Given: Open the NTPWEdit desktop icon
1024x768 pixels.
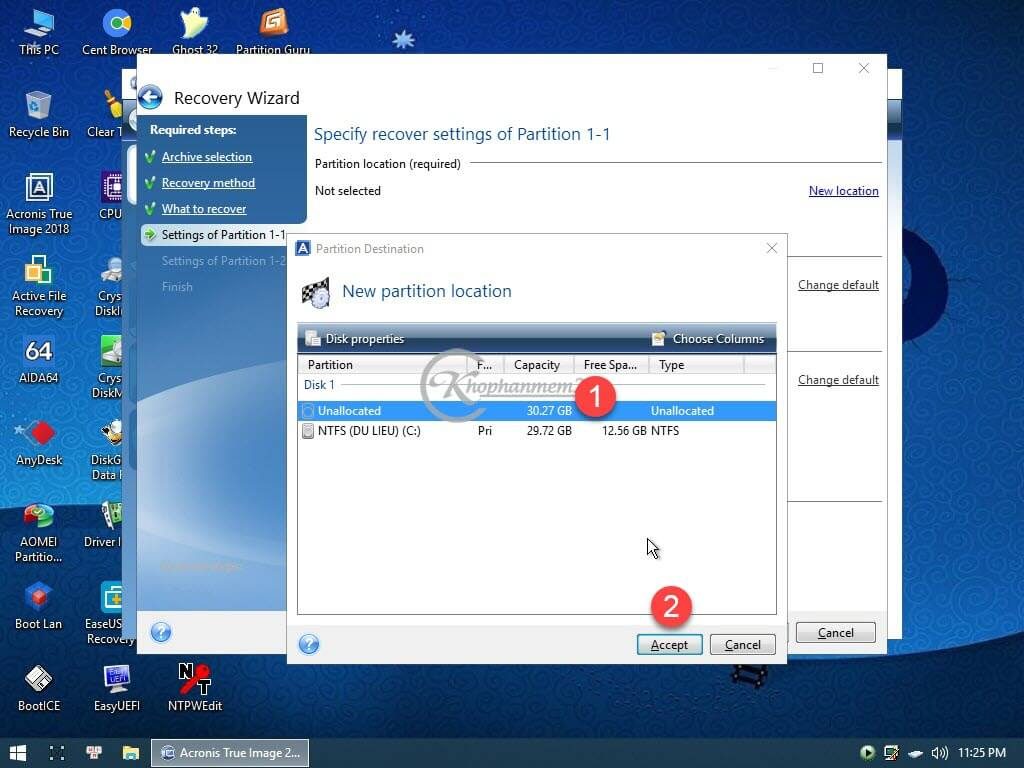Looking at the screenshot, I should (195, 686).
